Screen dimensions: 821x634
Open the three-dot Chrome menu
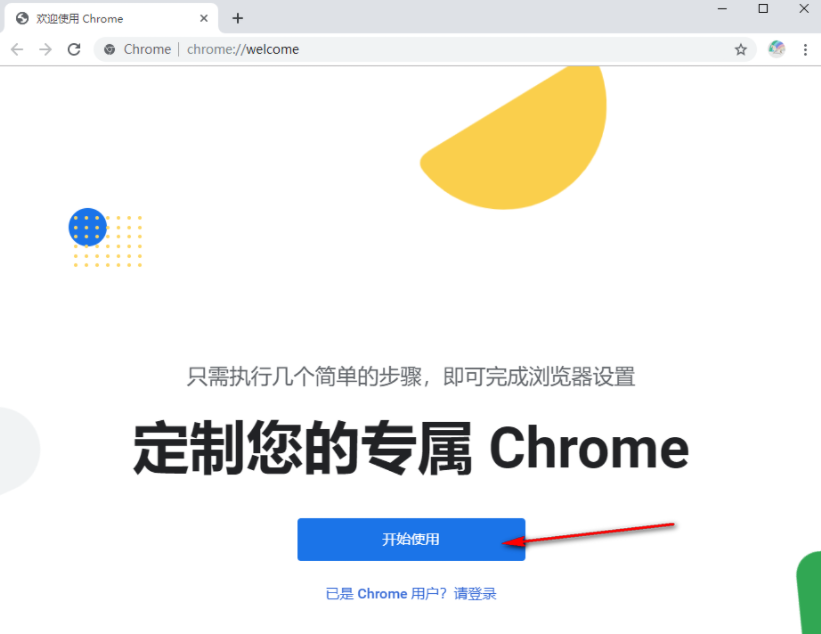805,50
